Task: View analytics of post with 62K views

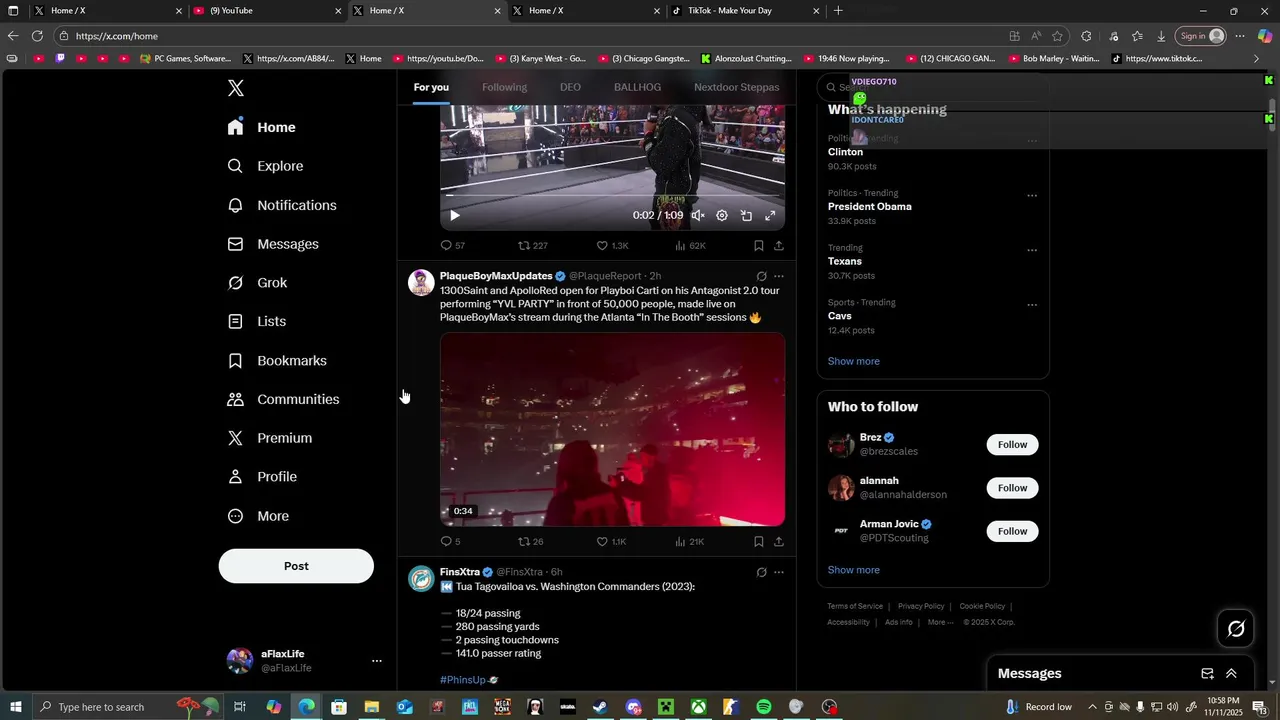Action: (690, 245)
